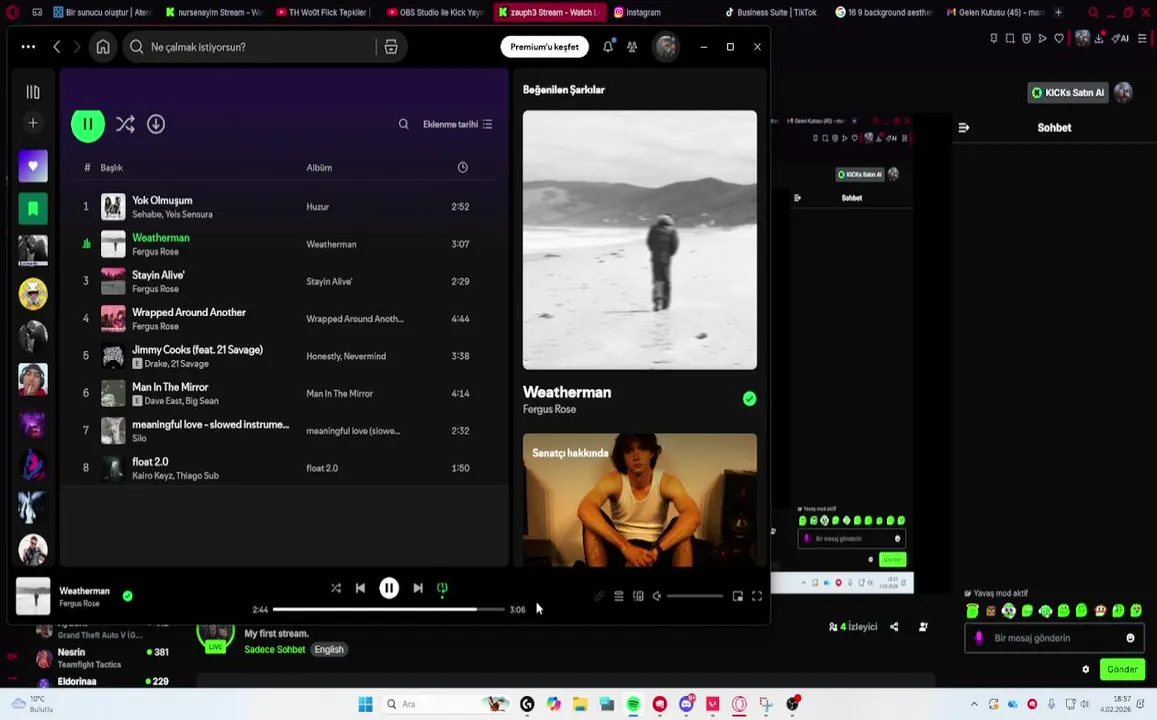Open the Spotify three-dots menu

[28, 46]
